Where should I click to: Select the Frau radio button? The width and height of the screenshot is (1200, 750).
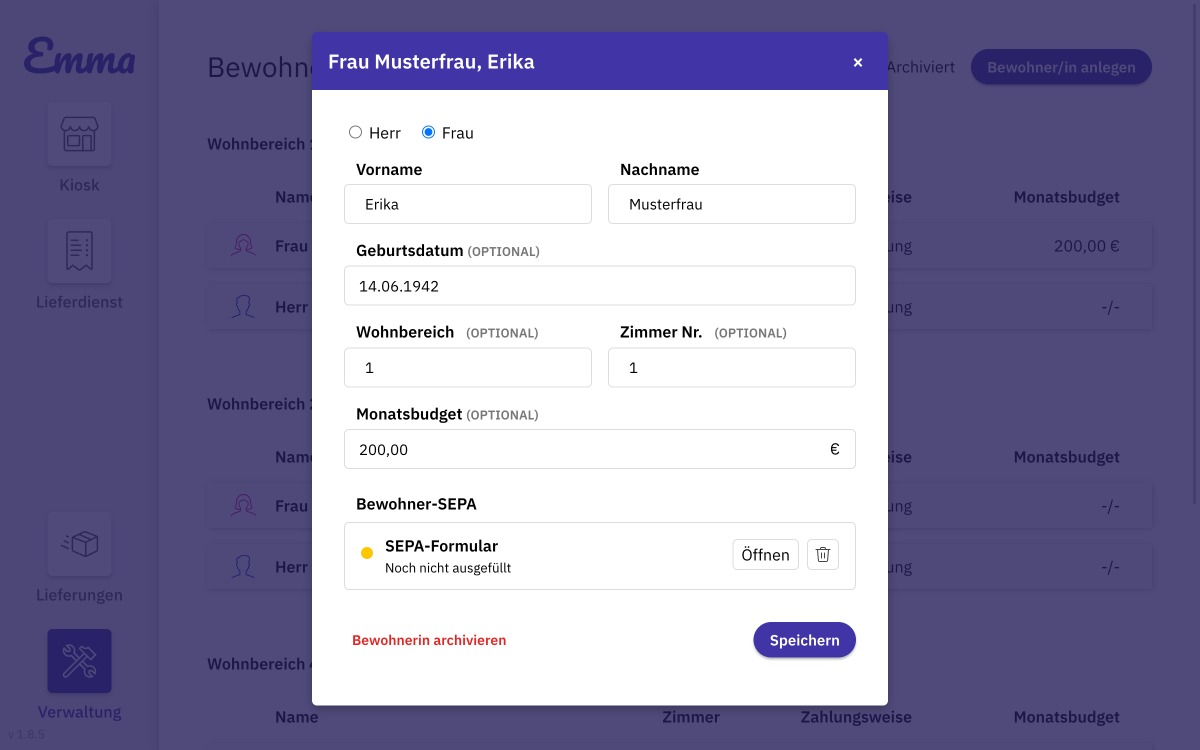[x=429, y=132]
